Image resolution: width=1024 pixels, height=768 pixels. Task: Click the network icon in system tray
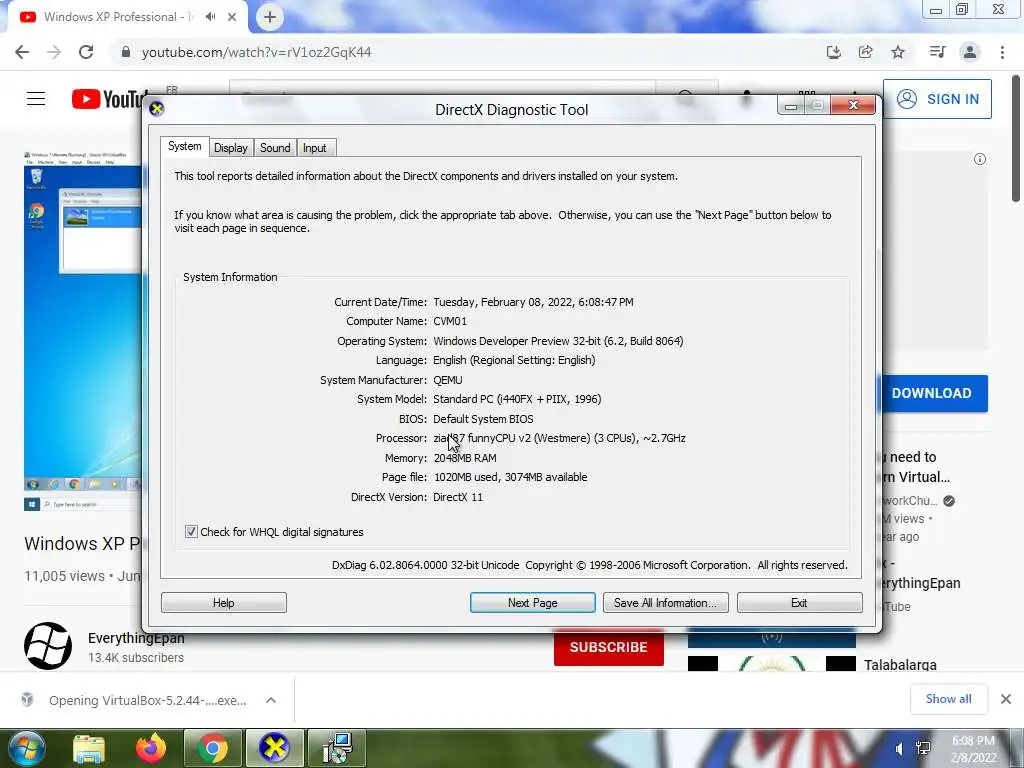click(x=923, y=748)
